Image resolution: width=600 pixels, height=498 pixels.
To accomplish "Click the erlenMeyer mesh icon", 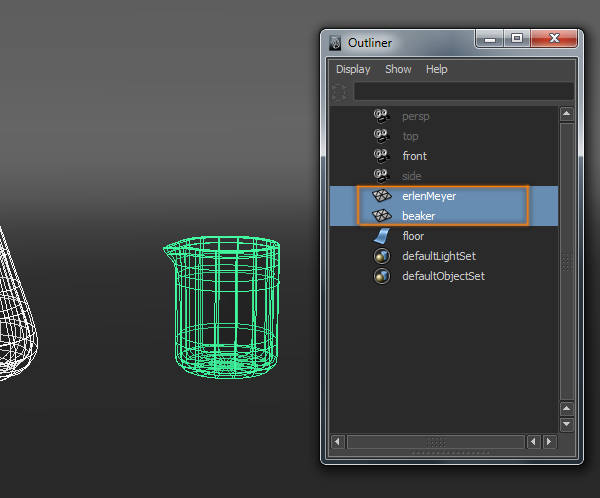I will tap(381, 196).
